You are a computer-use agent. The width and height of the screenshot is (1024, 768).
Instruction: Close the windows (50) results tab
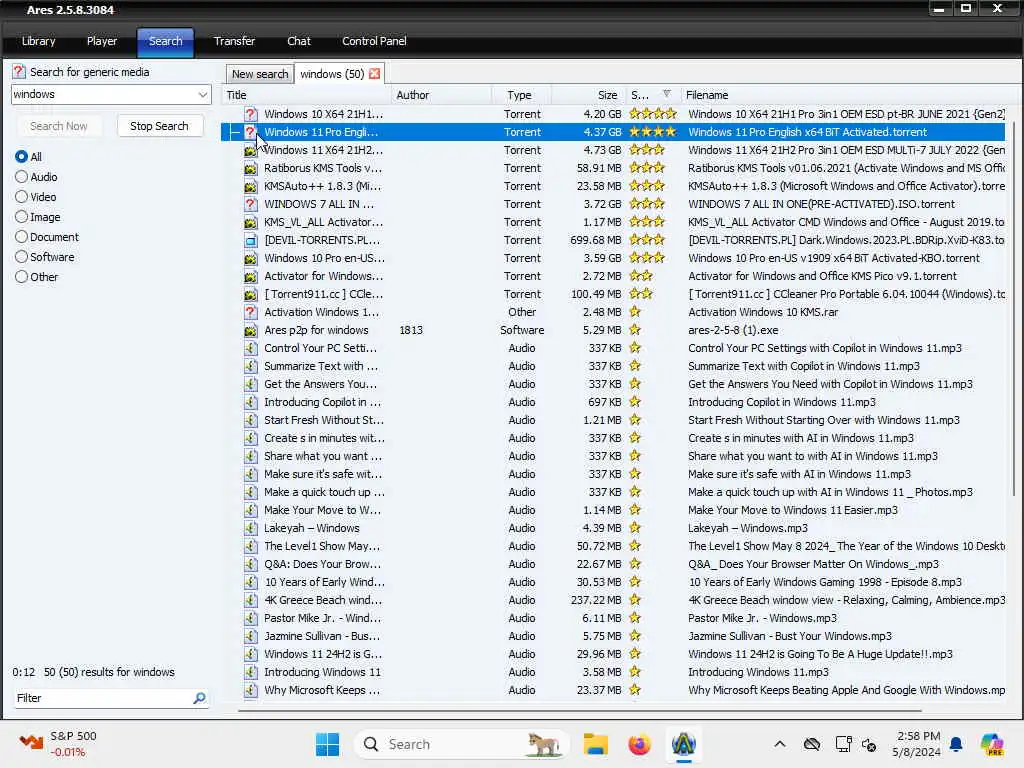(375, 74)
